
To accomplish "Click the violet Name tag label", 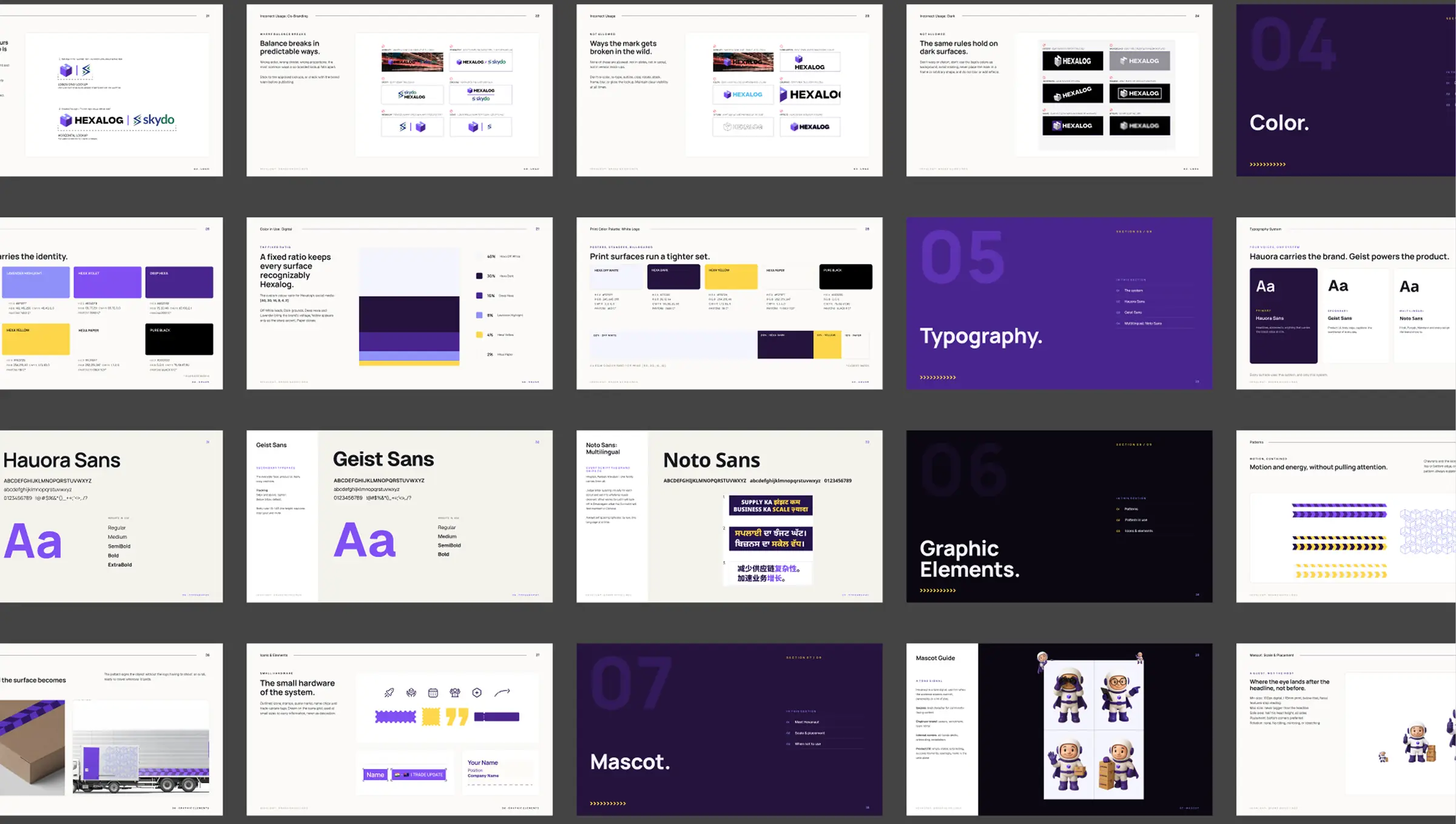I will tap(376, 775).
